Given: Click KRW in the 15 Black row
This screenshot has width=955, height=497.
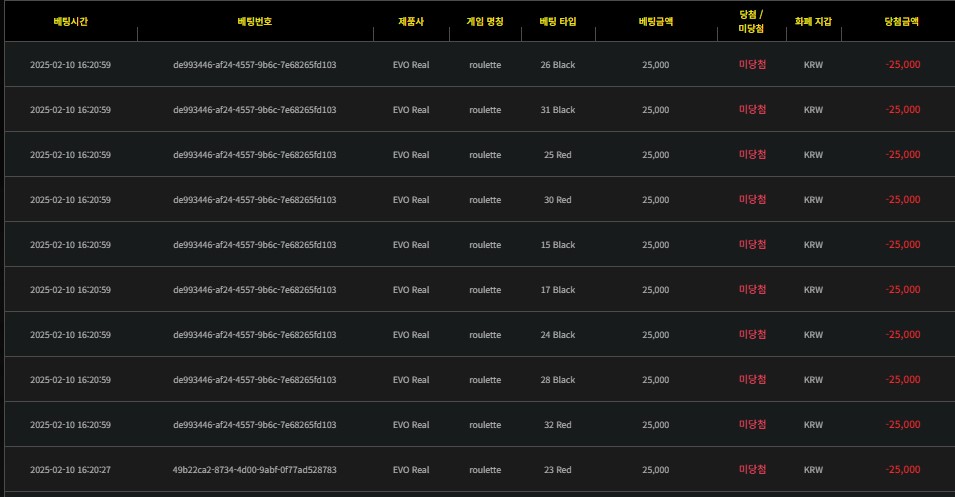Looking at the screenshot, I should click(x=813, y=245).
